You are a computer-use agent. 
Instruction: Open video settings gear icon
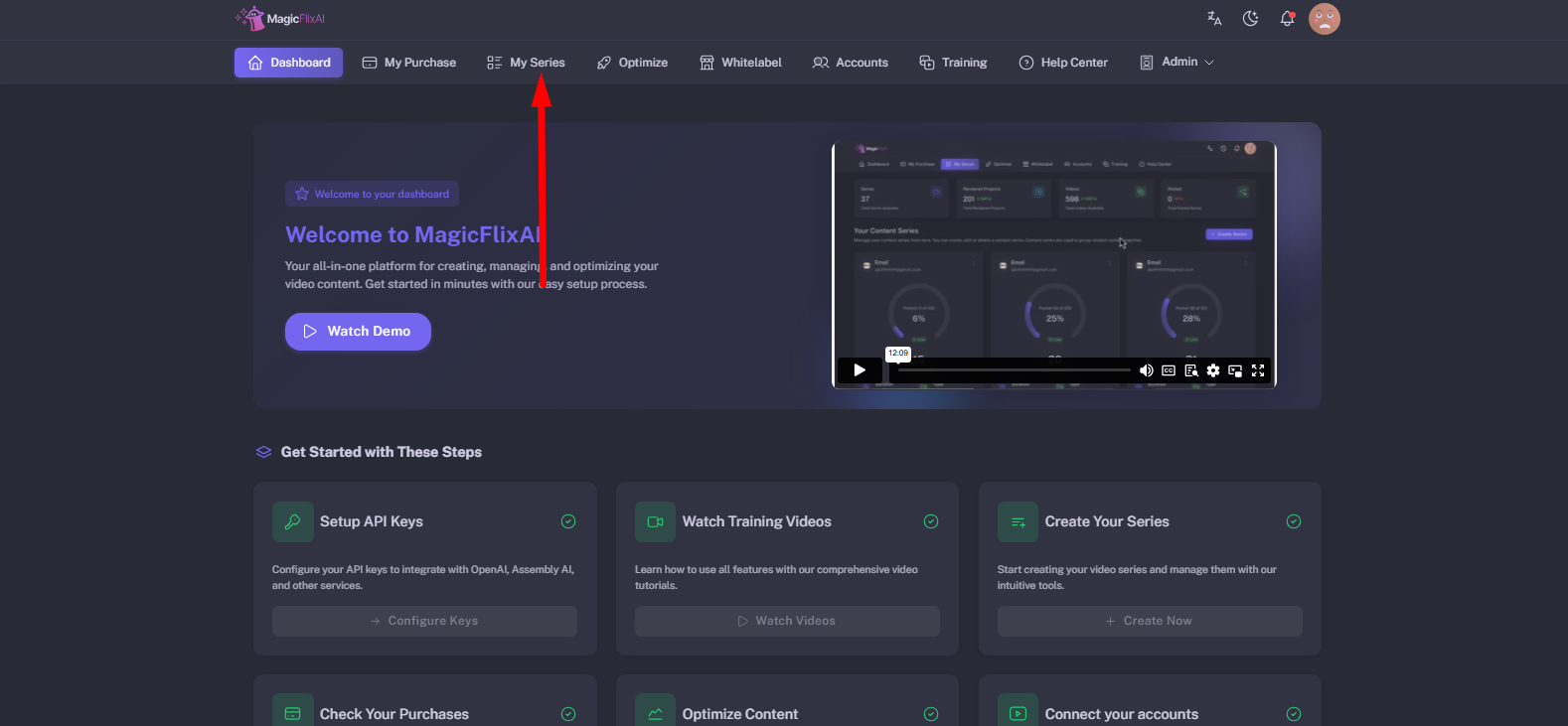point(1213,370)
